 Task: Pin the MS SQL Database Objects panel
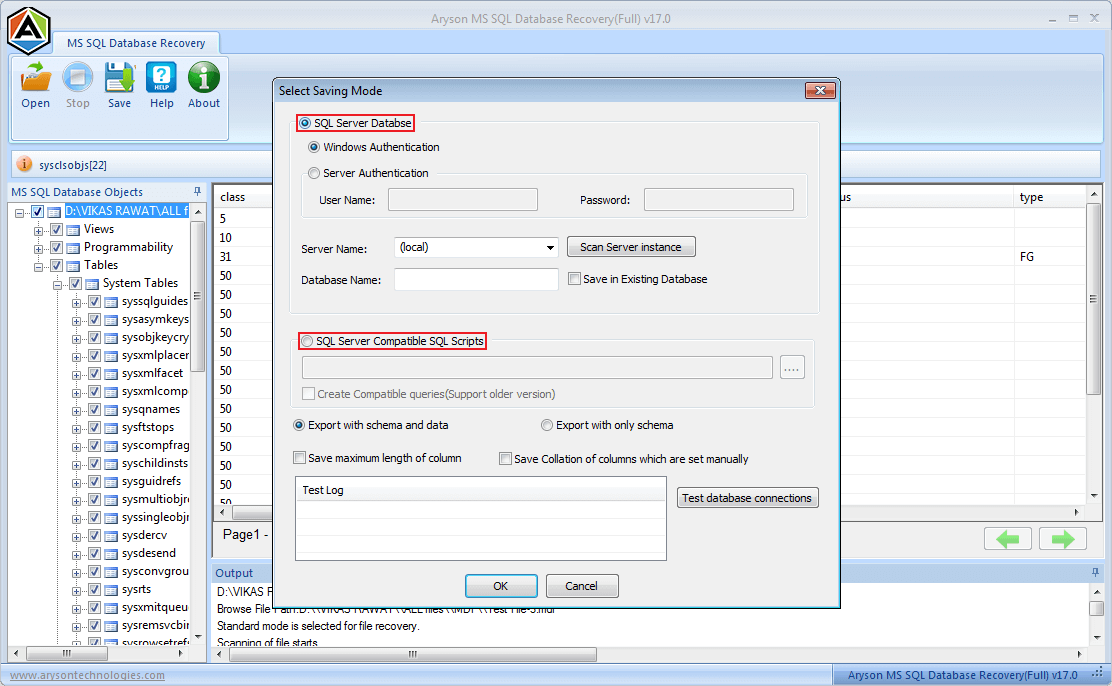(x=197, y=191)
